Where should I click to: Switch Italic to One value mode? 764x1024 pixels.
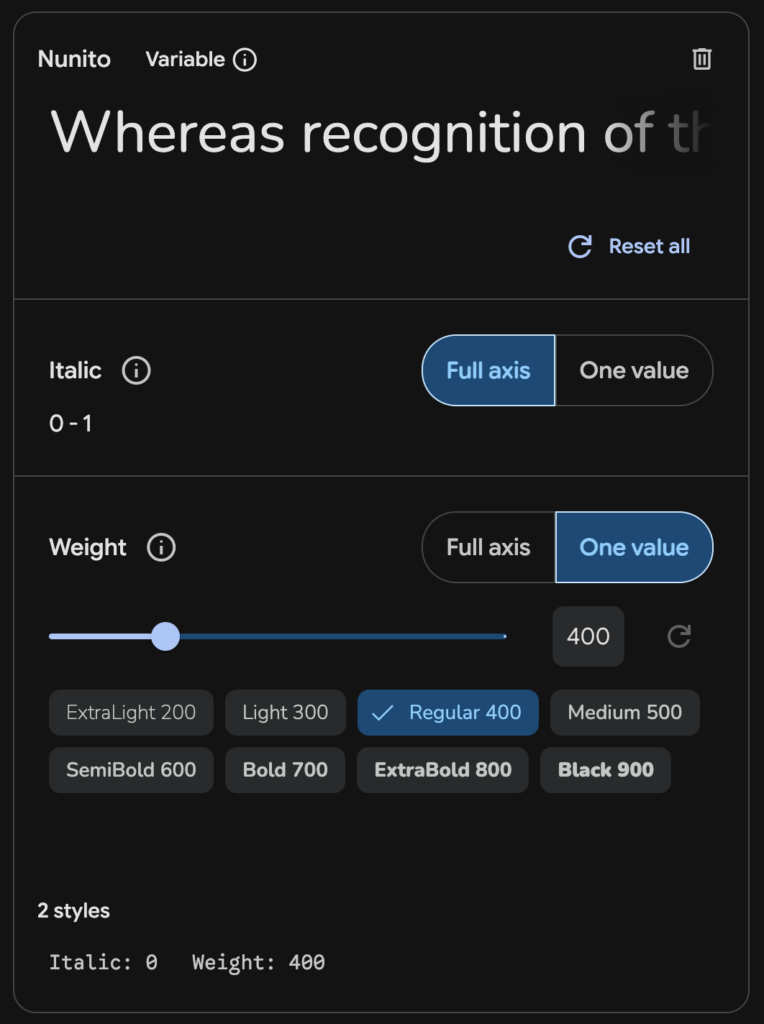click(634, 370)
